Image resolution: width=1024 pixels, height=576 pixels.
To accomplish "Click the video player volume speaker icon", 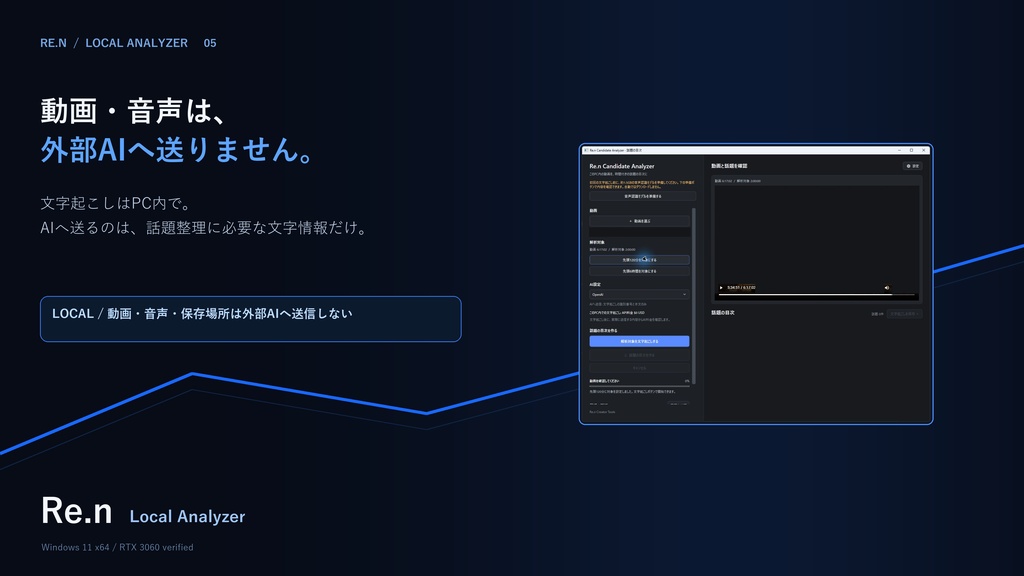I will pyautogui.click(x=886, y=287).
